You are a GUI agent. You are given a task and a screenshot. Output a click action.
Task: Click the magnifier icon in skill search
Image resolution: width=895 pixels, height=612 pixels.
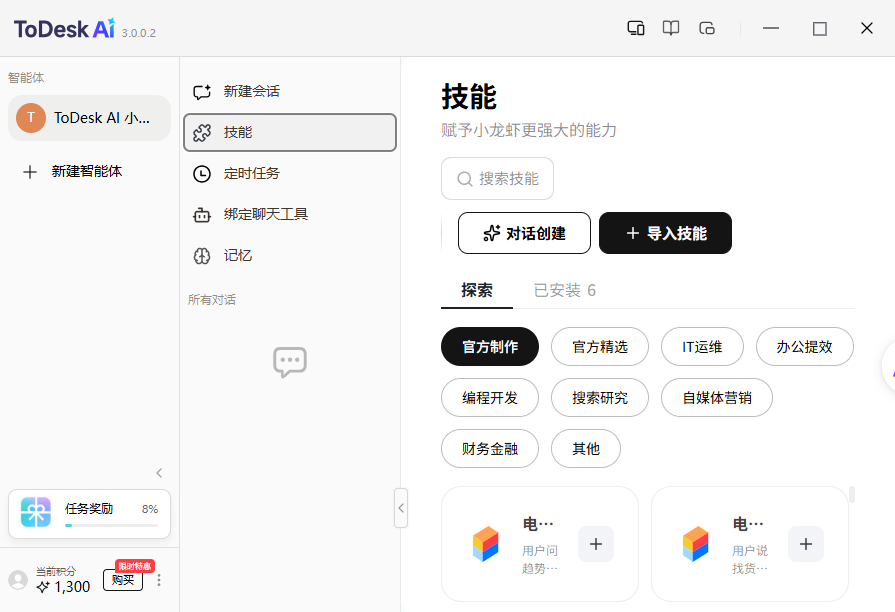[465, 179]
